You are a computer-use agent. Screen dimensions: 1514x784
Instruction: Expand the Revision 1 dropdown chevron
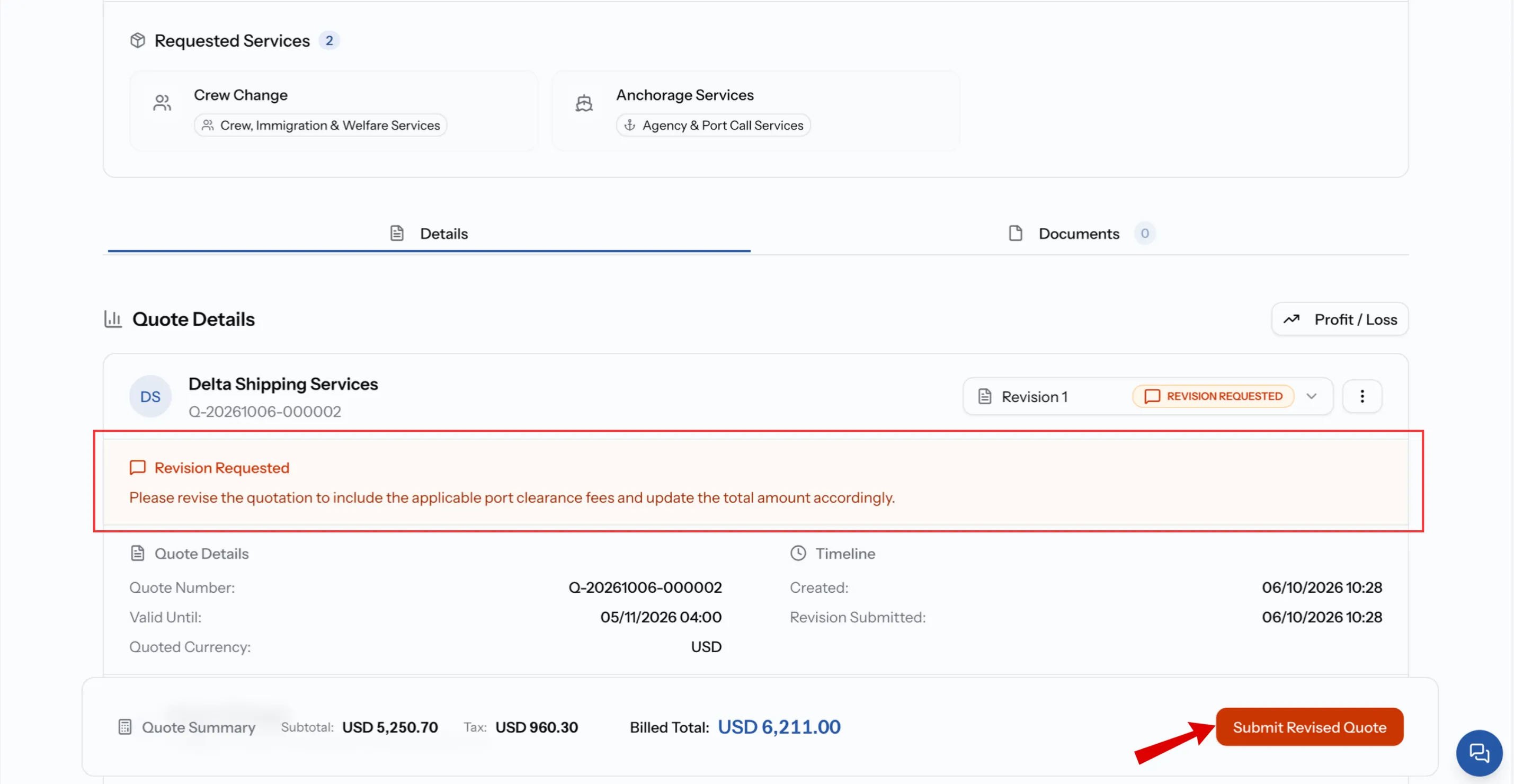[x=1311, y=397]
